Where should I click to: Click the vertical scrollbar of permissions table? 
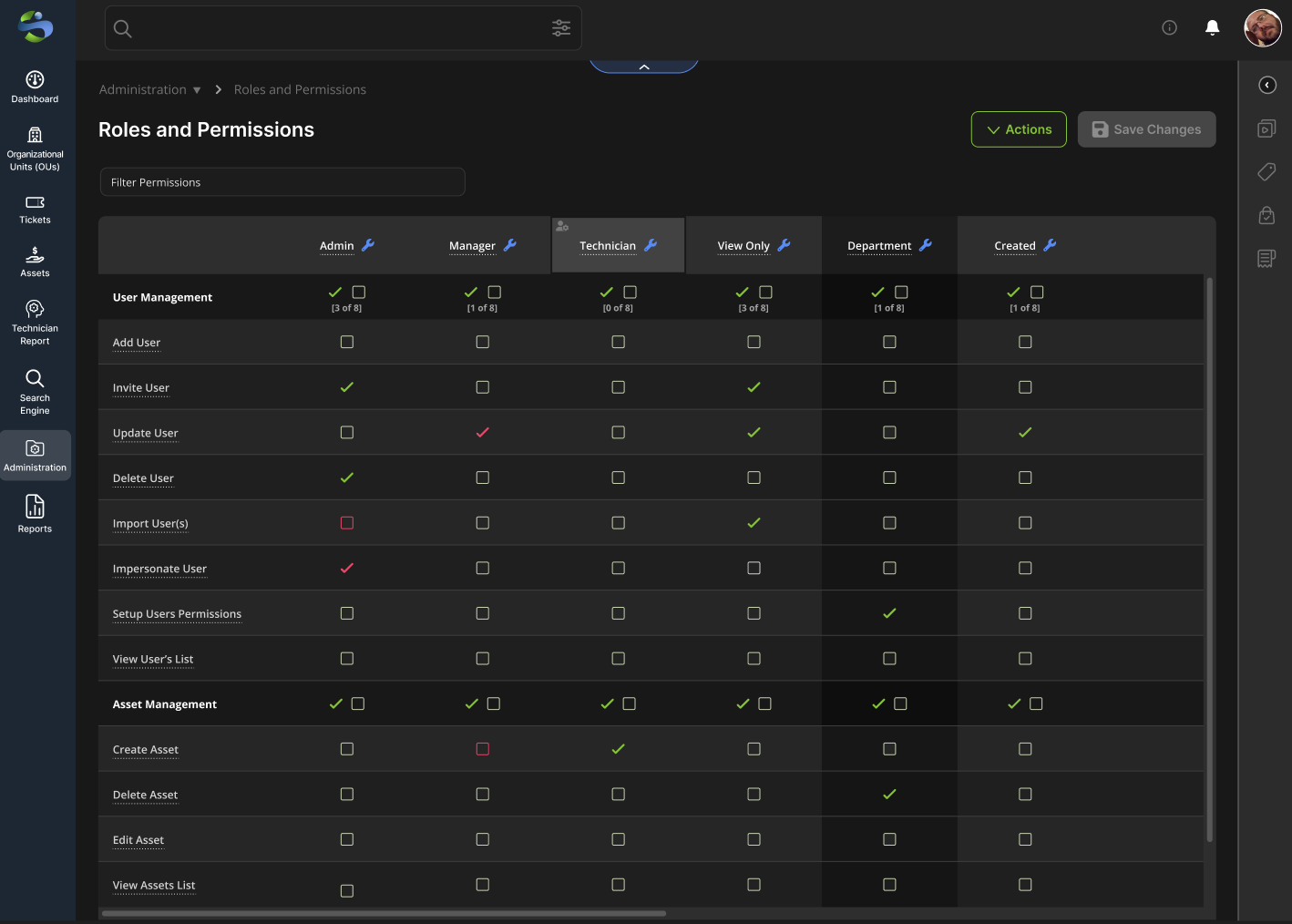[x=1210, y=560]
